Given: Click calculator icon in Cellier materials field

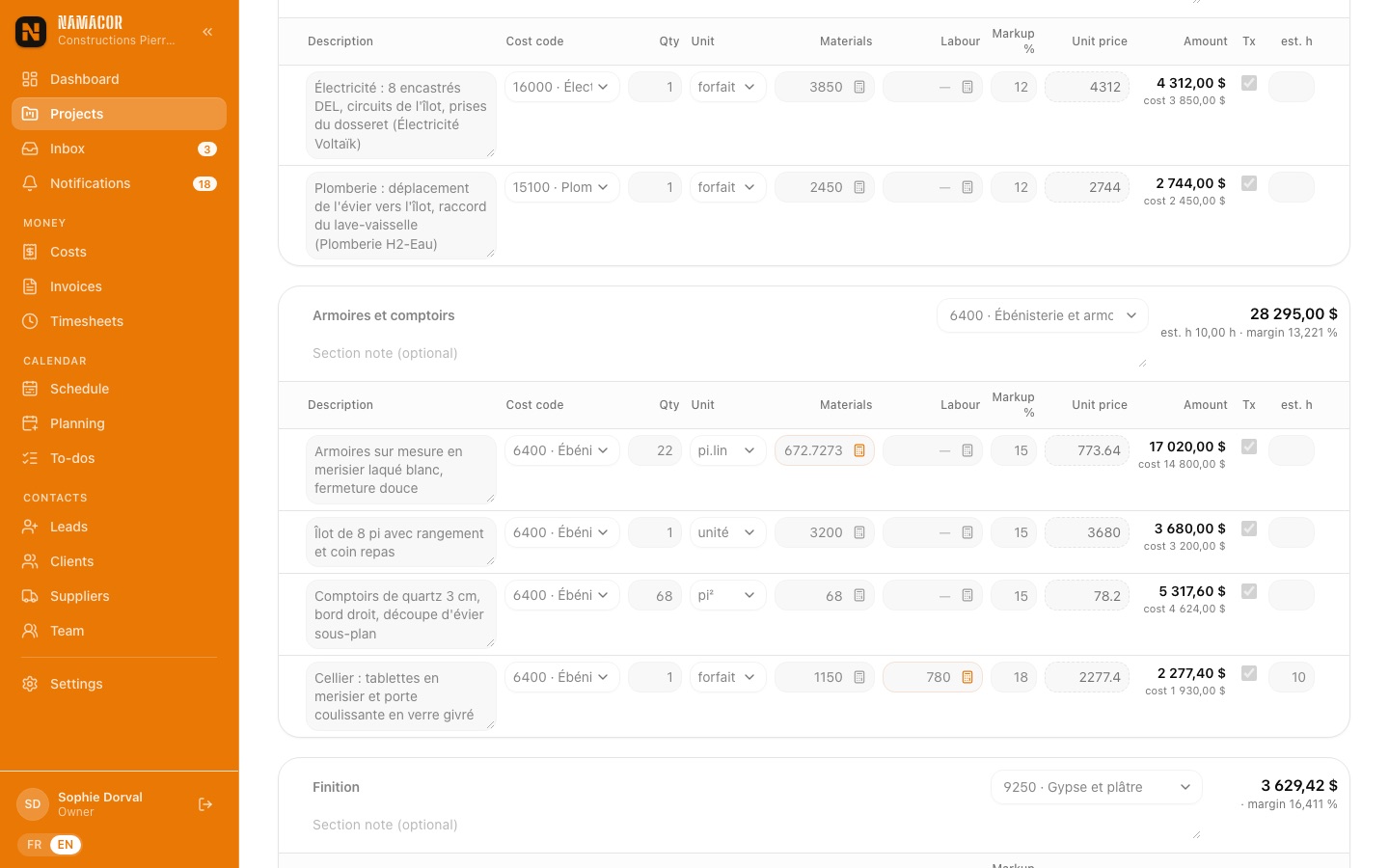Looking at the screenshot, I should pyautogui.click(x=859, y=677).
